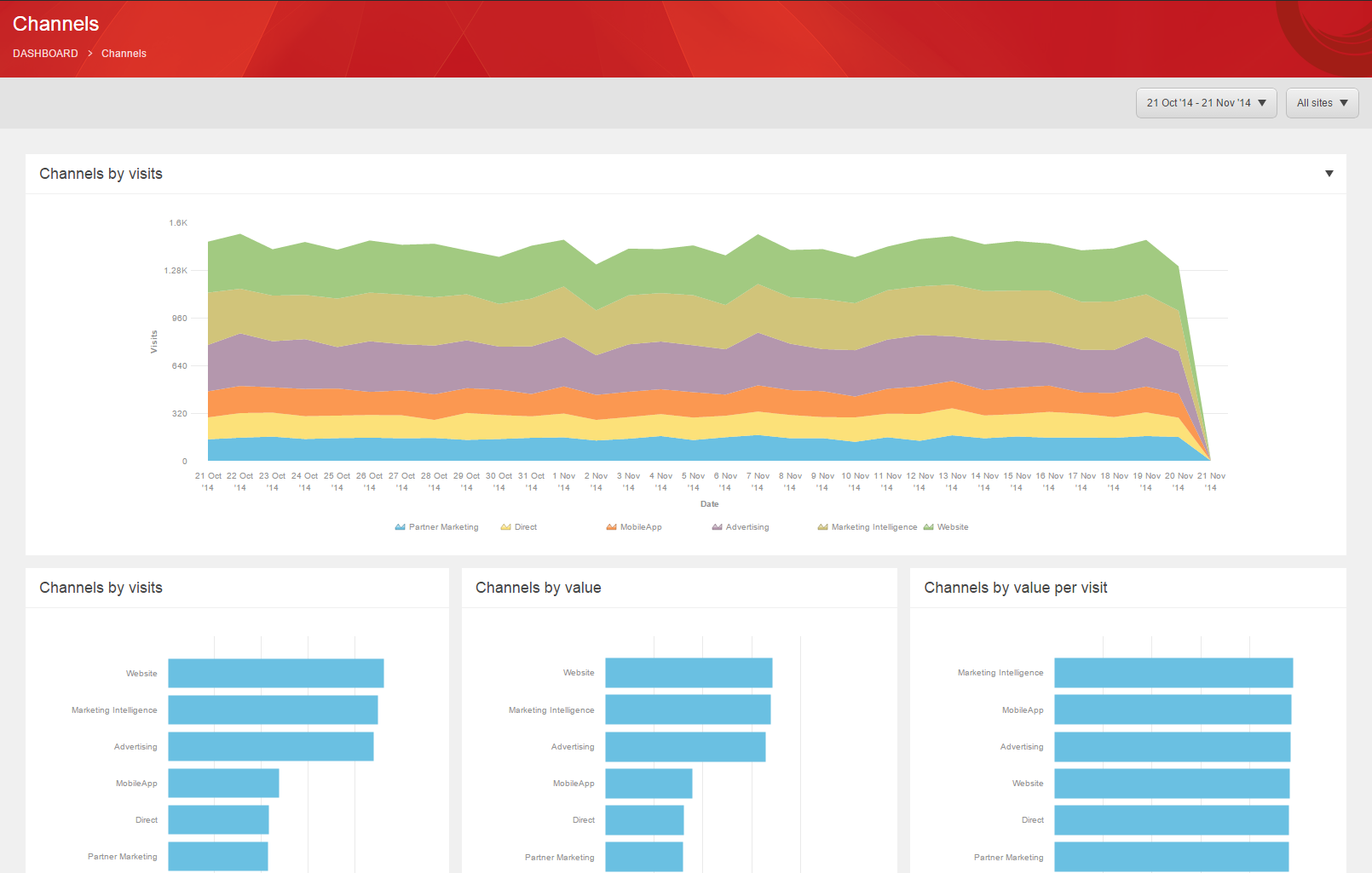
Task: Toggle Direct legend icon
Action: point(505,527)
